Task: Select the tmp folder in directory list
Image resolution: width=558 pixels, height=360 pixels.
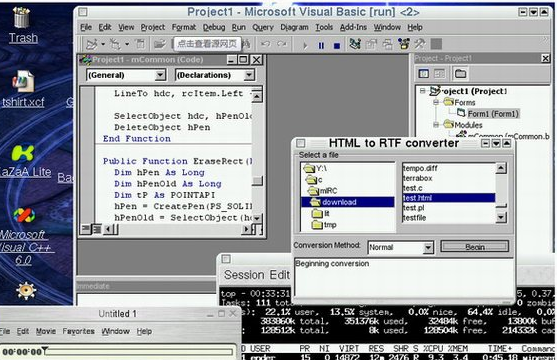Action: (325, 225)
